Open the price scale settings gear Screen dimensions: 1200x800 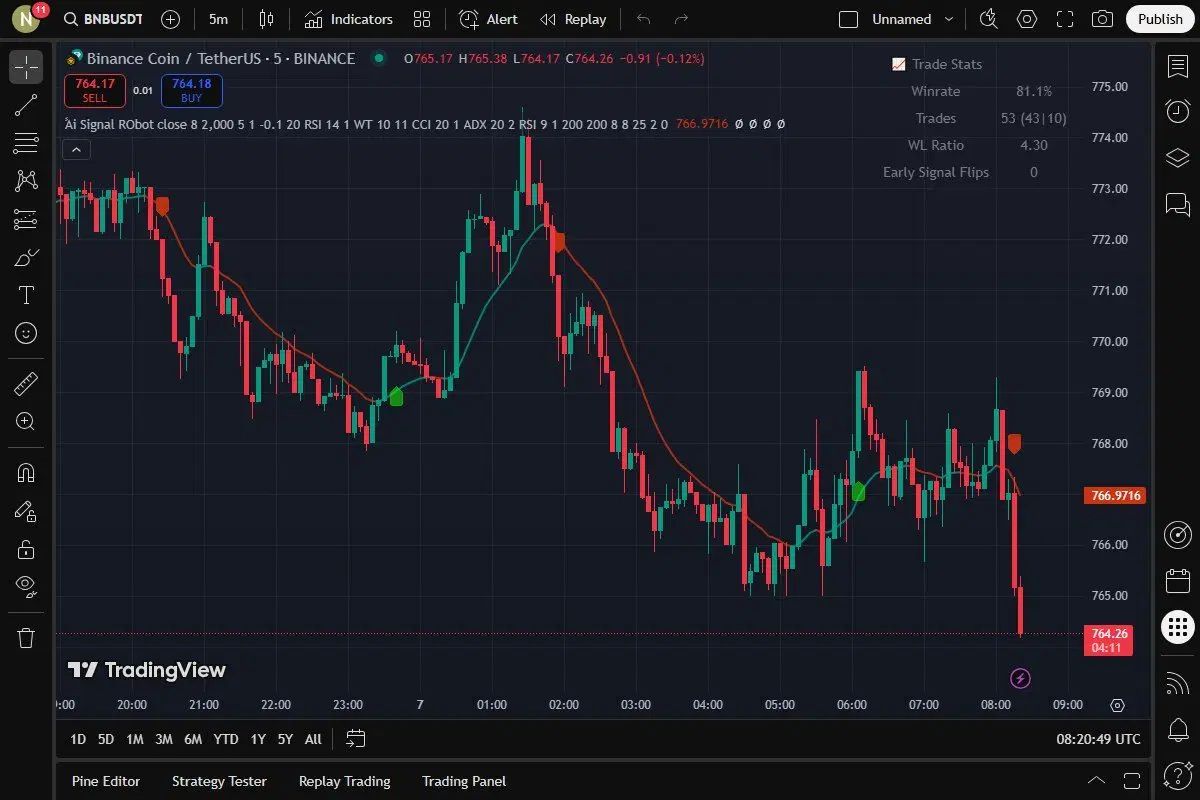1118,705
